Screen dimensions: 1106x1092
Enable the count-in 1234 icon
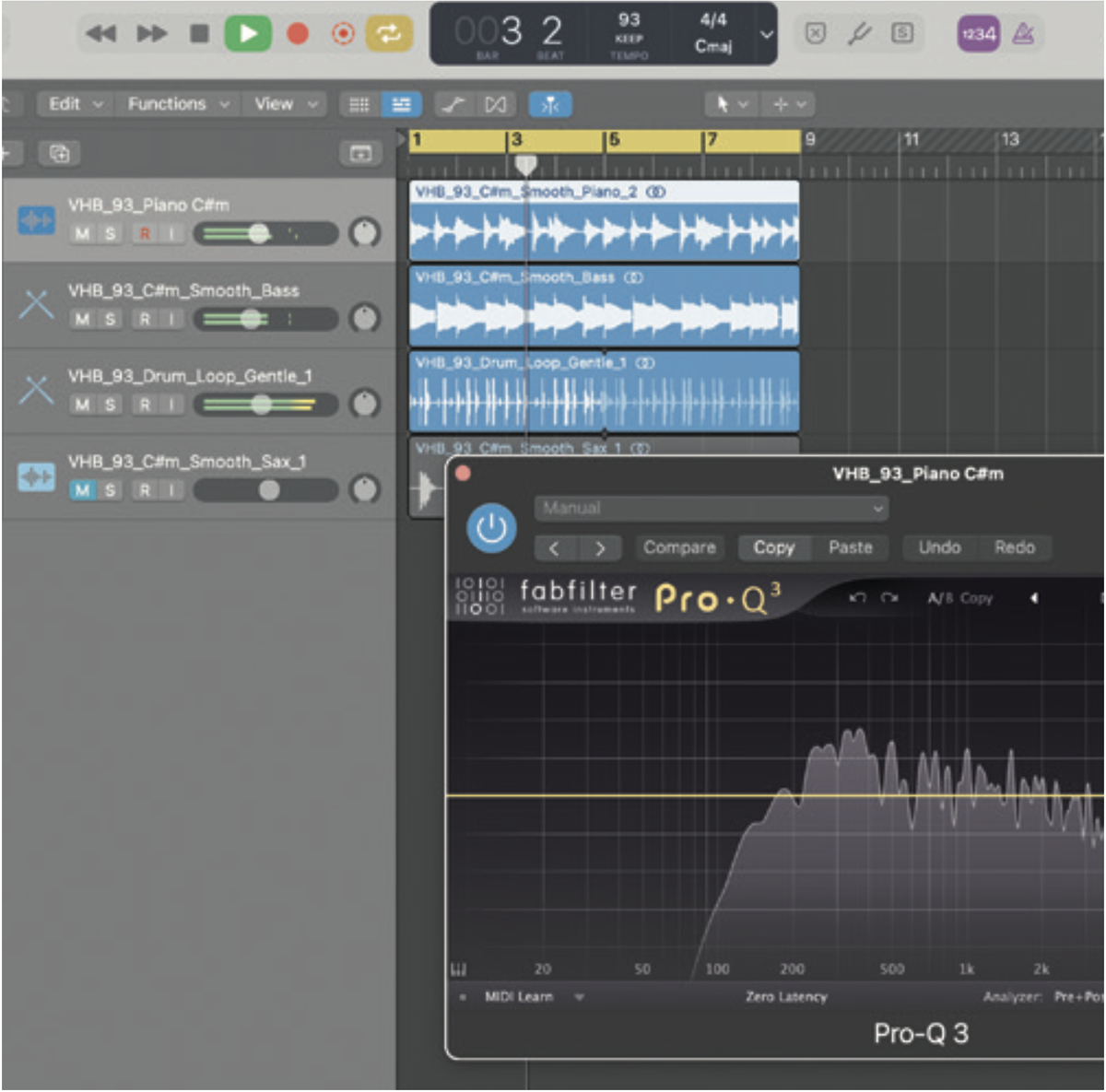(977, 32)
